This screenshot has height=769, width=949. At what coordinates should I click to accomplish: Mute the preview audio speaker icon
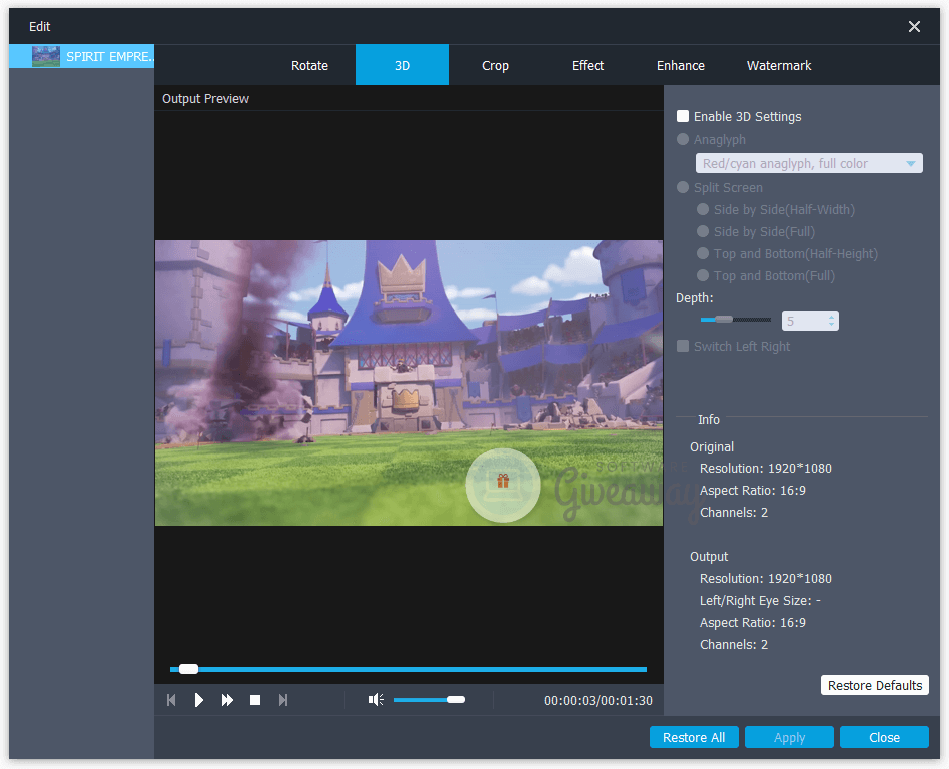coord(376,700)
